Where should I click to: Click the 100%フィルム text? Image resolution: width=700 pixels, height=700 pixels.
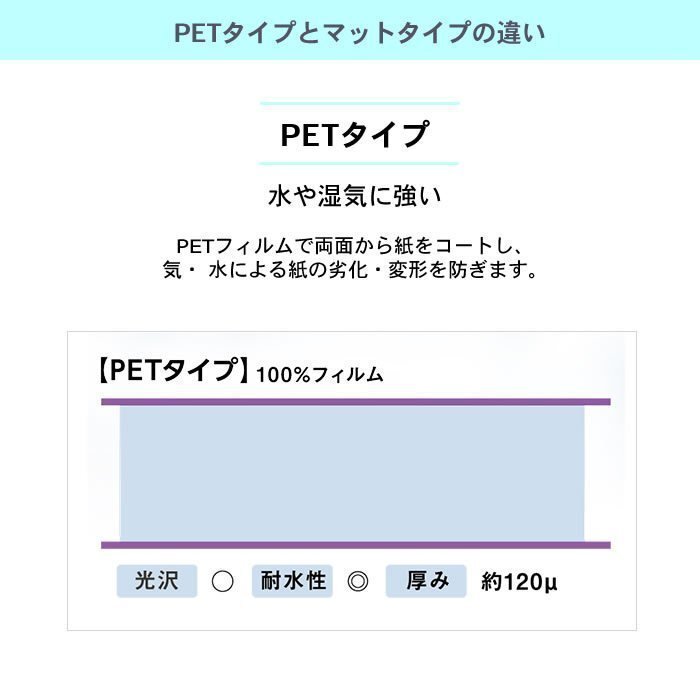coord(319,375)
